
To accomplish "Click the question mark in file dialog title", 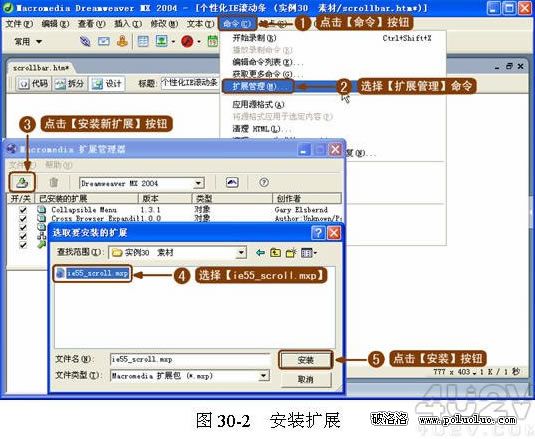I will click(x=318, y=233).
